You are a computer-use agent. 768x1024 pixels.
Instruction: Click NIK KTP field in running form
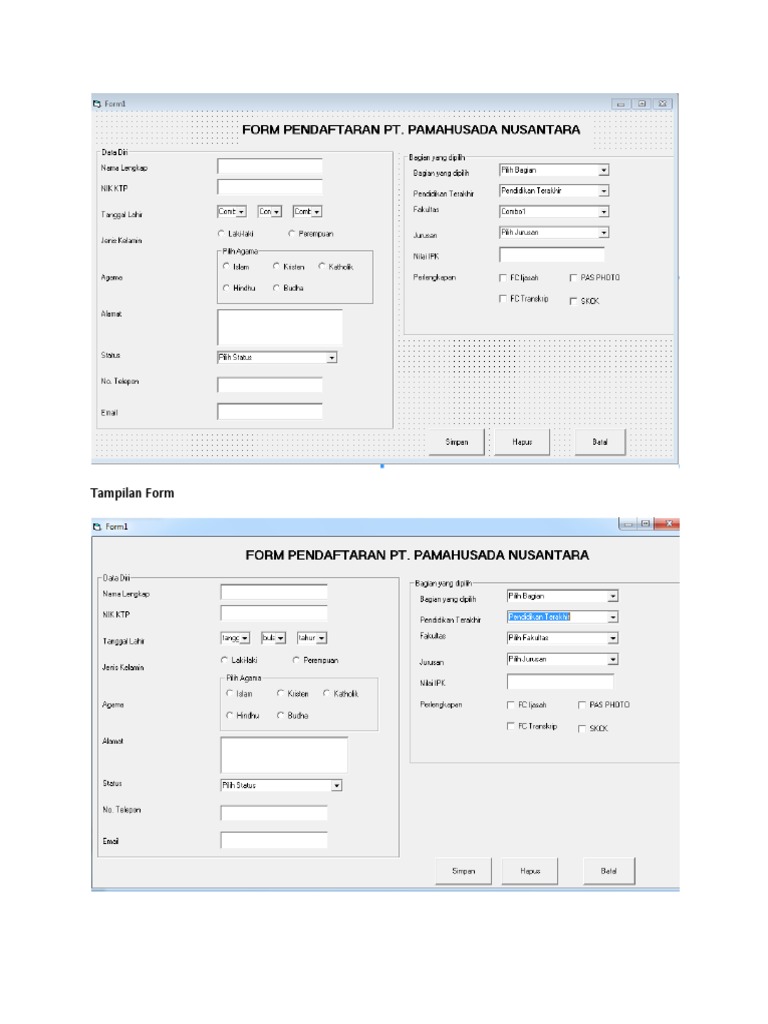(x=274, y=613)
